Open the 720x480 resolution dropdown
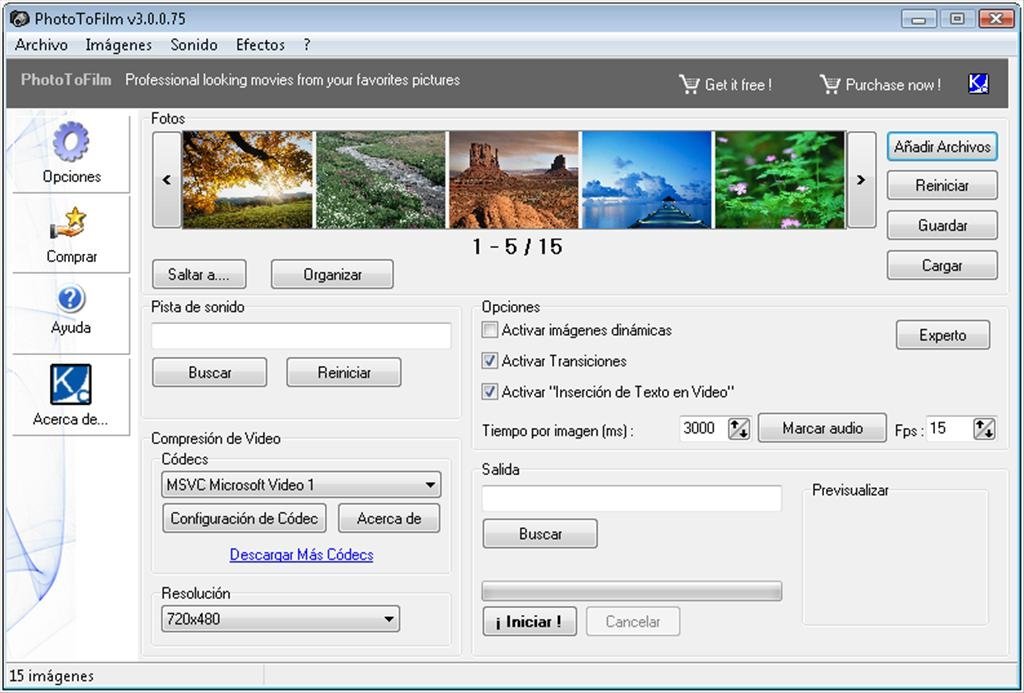The image size is (1024, 693). pos(388,619)
